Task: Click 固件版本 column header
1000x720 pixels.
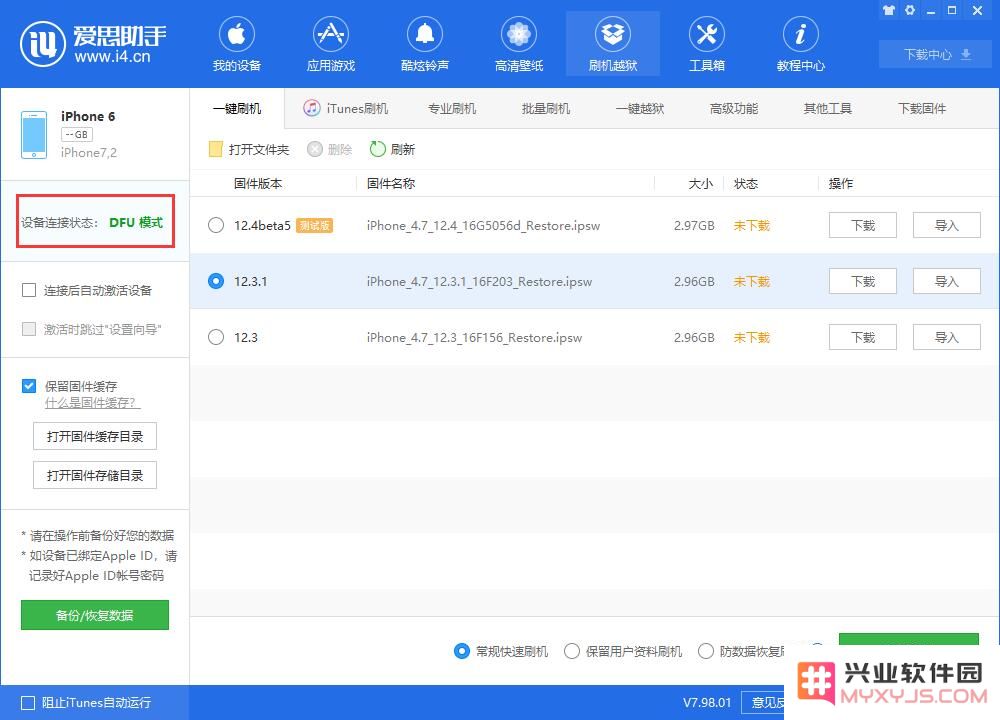Action: pyautogui.click(x=258, y=184)
